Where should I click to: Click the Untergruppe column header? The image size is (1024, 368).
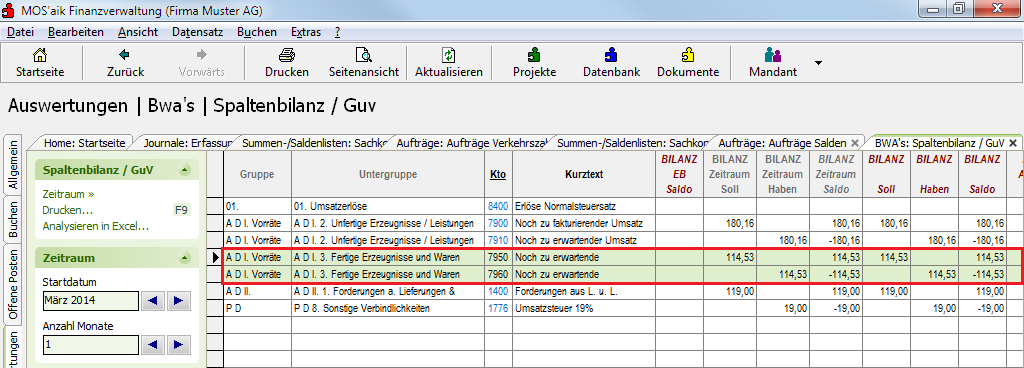[388, 174]
